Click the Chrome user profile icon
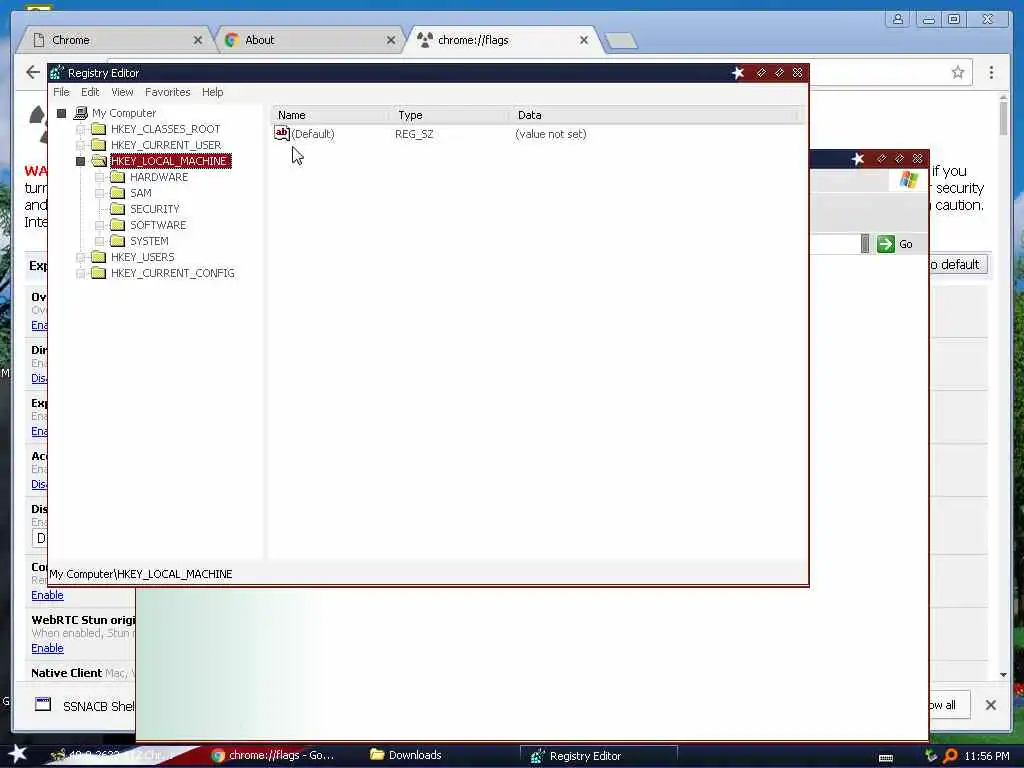 coord(898,19)
